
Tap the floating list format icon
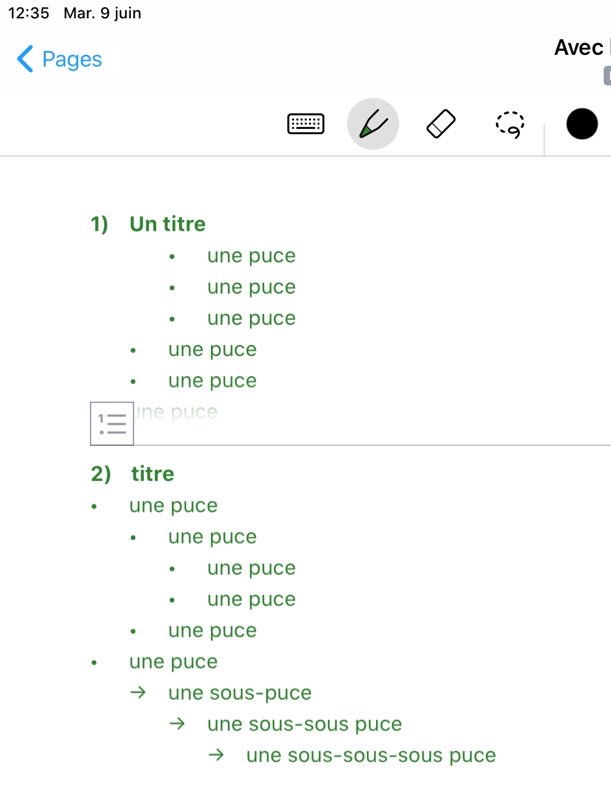pyautogui.click(x=112, y=423)
